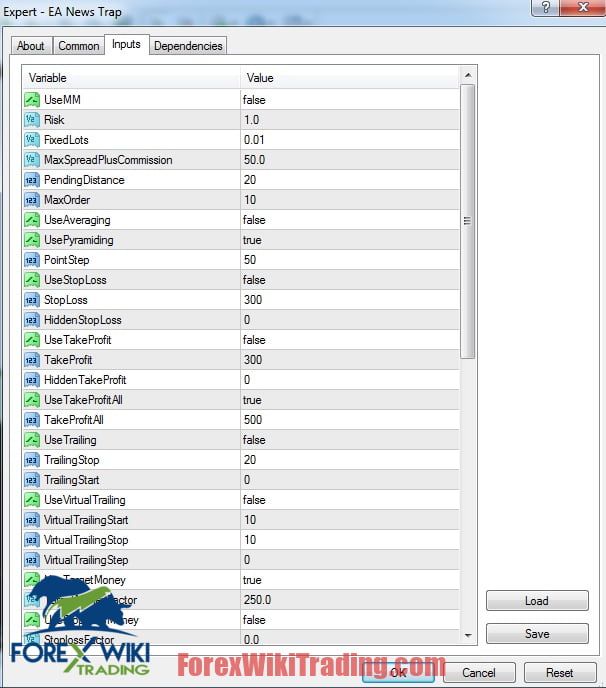Click the Load button
The width and height of the screenshot is (606, 688).
537,601
